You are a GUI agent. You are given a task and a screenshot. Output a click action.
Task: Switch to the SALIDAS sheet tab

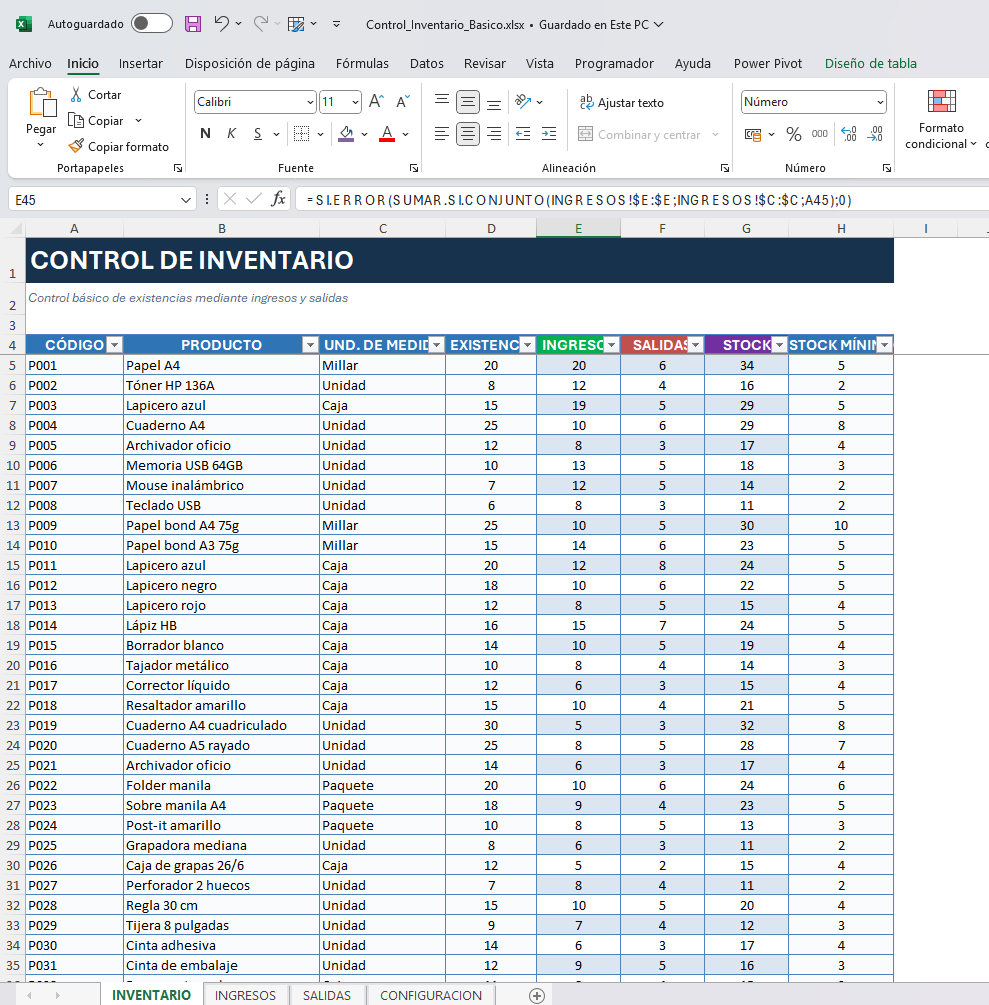(x=327, y=995)
